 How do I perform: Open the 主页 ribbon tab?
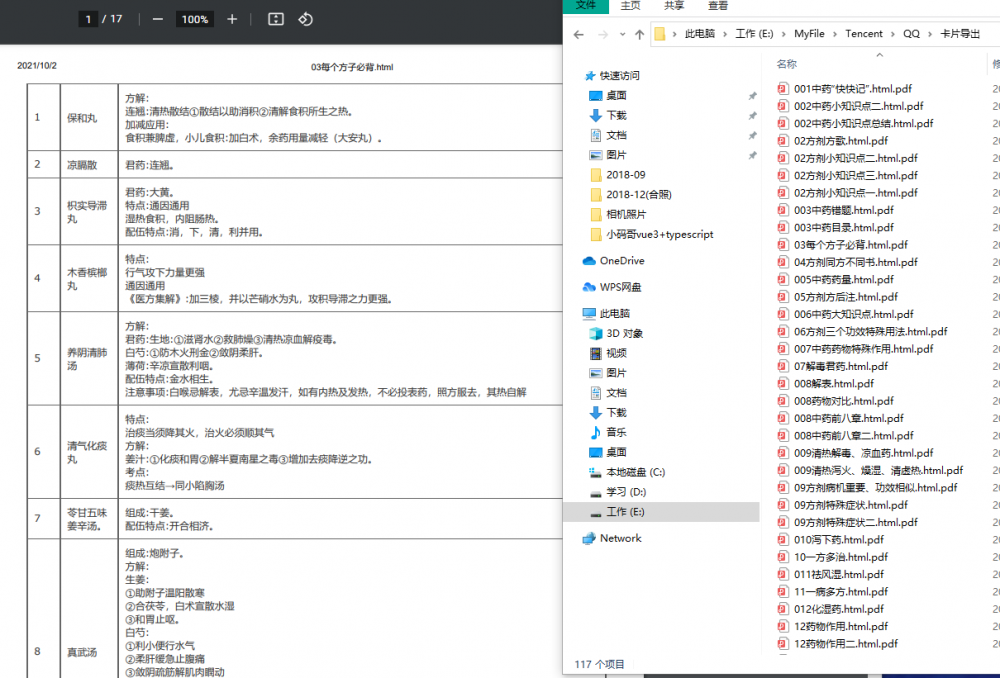(x=630, y=6)
